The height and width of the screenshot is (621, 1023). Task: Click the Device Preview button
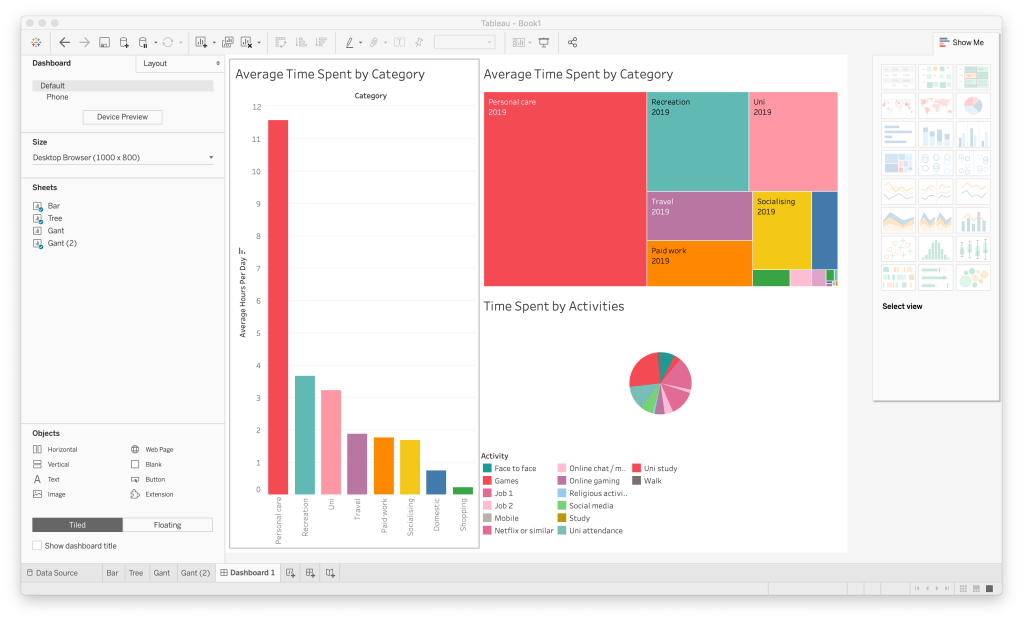[122, 117]
